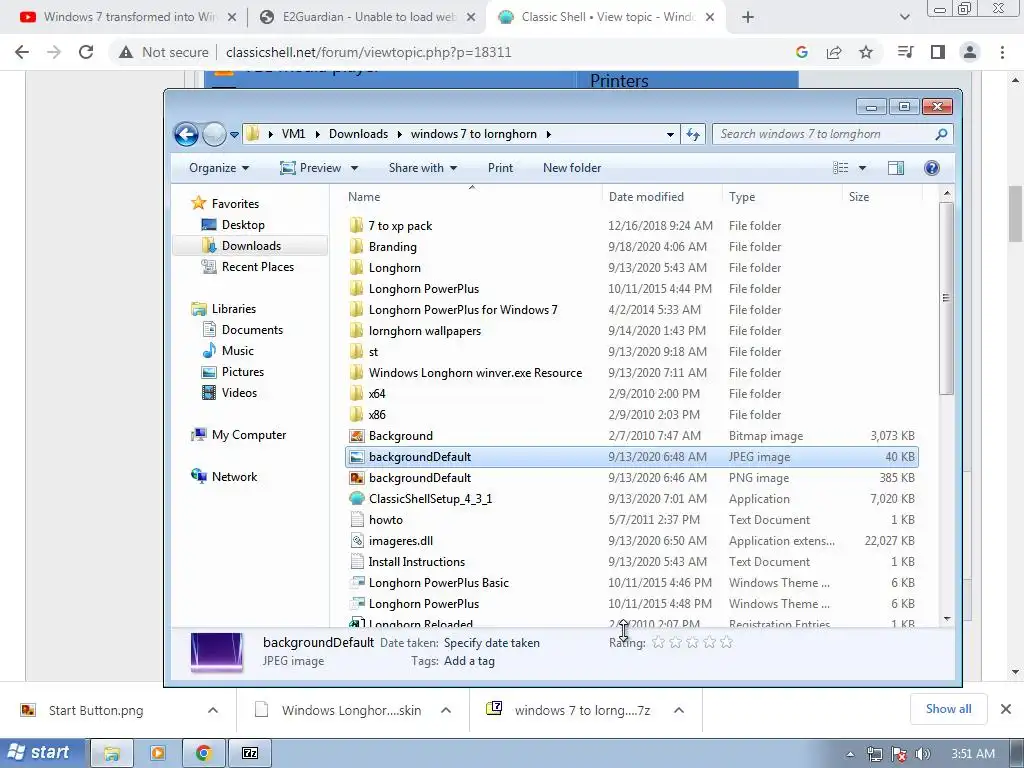Open the Preview dropdown arrow
Image resolution: width=1024 pixels, height=768 pixels.
click(354, 168)
